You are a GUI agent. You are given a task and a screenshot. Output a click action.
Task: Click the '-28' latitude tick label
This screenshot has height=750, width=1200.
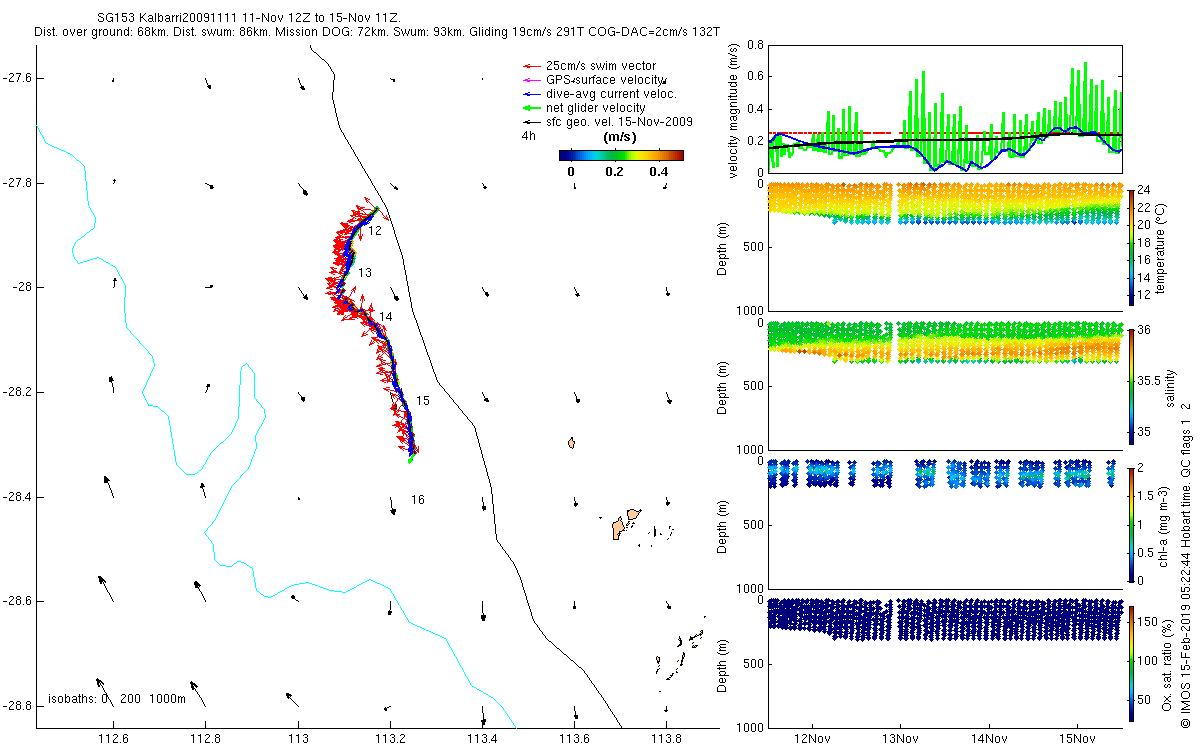(23, 288)
